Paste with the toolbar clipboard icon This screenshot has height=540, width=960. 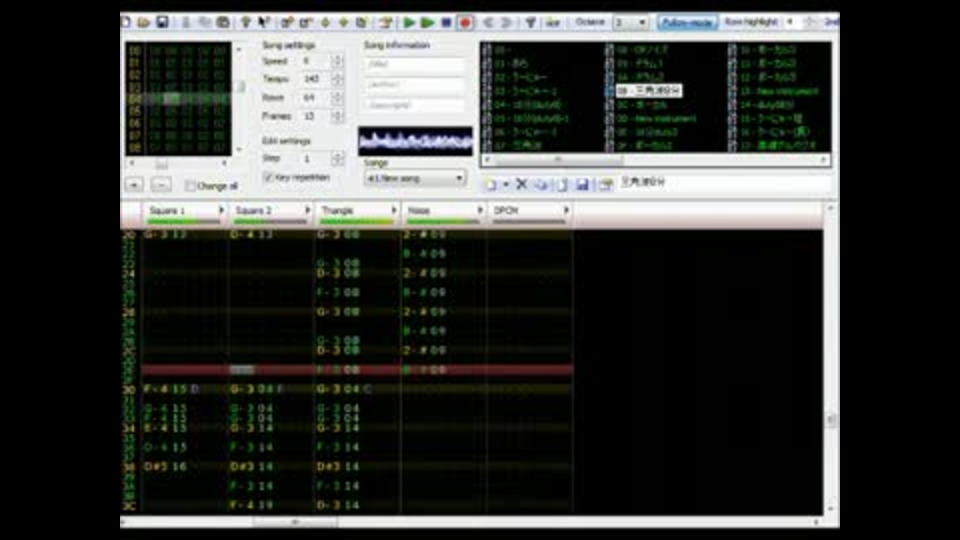pyautogui.click(x=223, y=23)
